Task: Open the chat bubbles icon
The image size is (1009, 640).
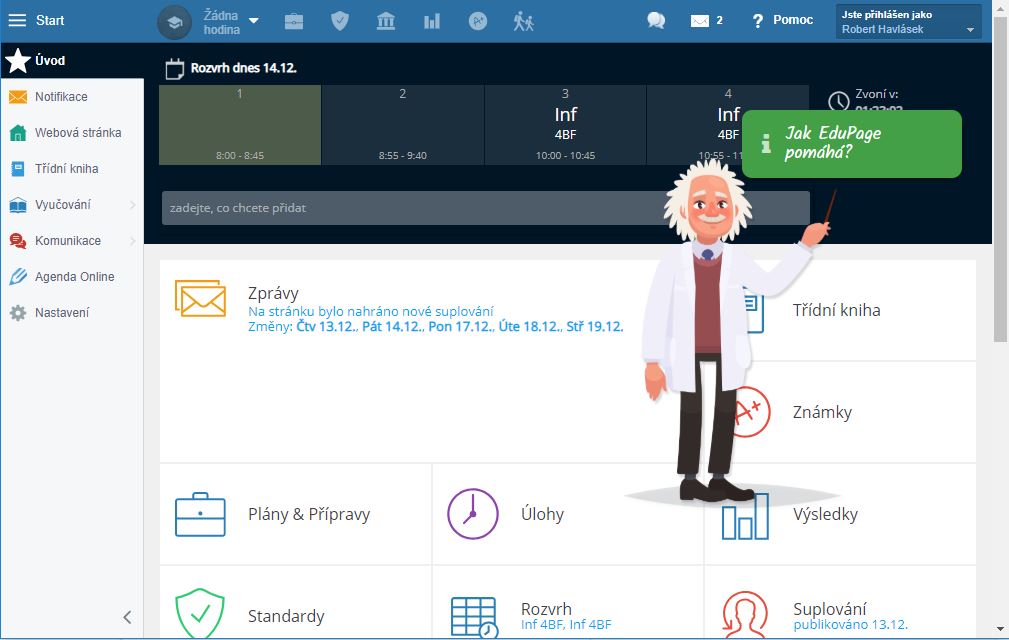Action: 656,21
